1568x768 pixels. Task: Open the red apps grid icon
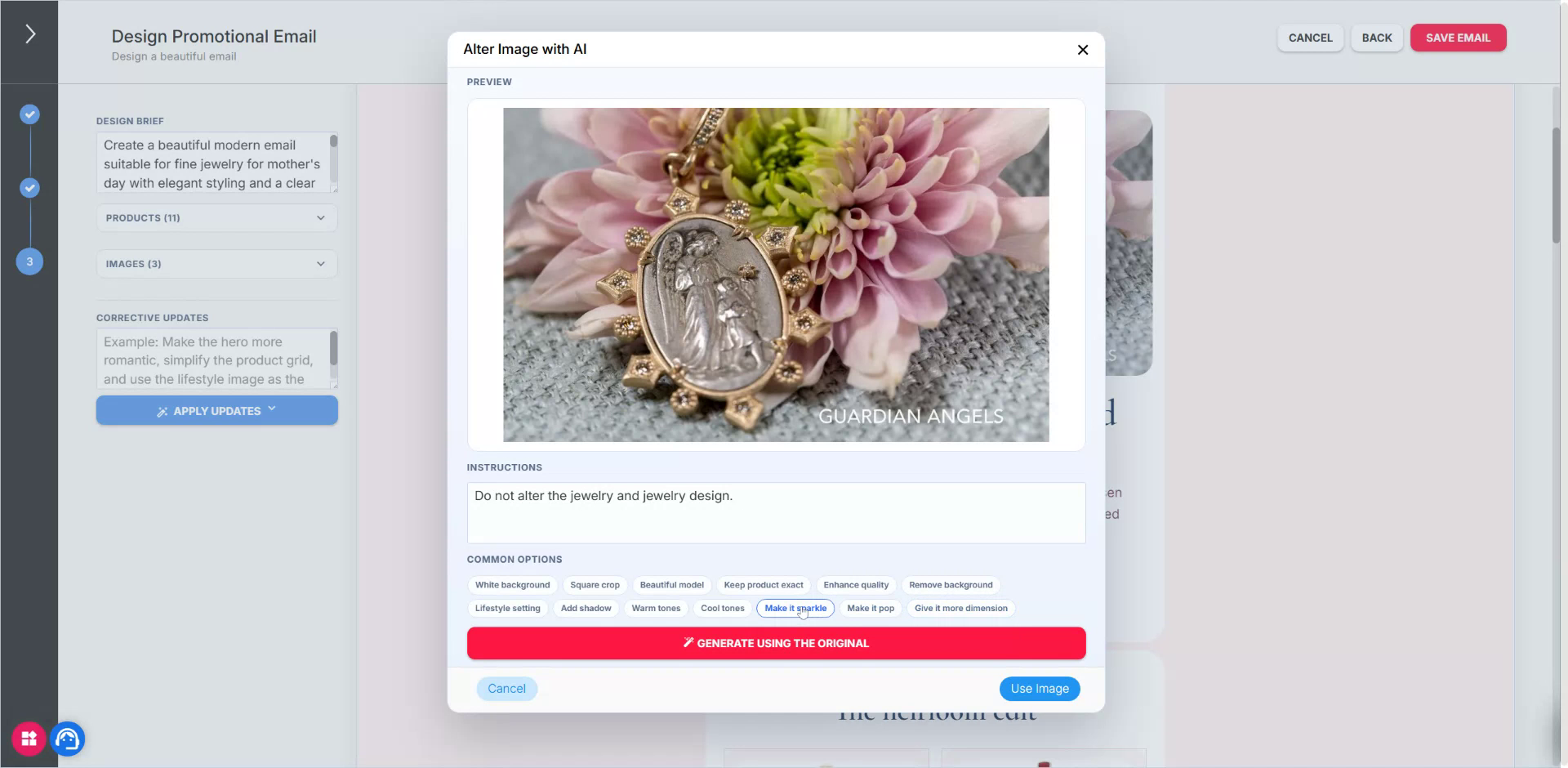pos(29,739)
